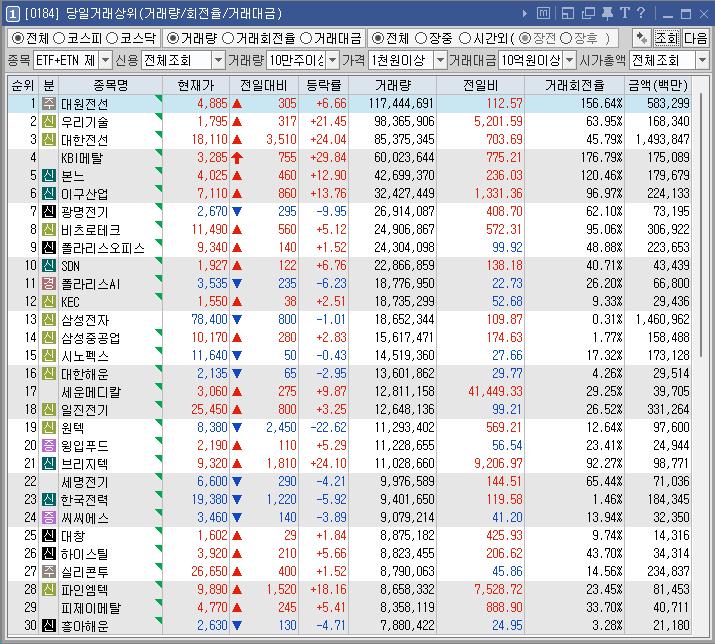Click the memo 'm' icon in title bar

(543, 13)
